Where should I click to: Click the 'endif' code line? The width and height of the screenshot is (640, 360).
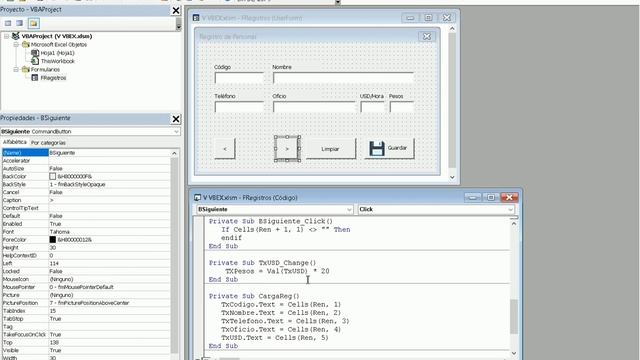(x=231, y=238)
